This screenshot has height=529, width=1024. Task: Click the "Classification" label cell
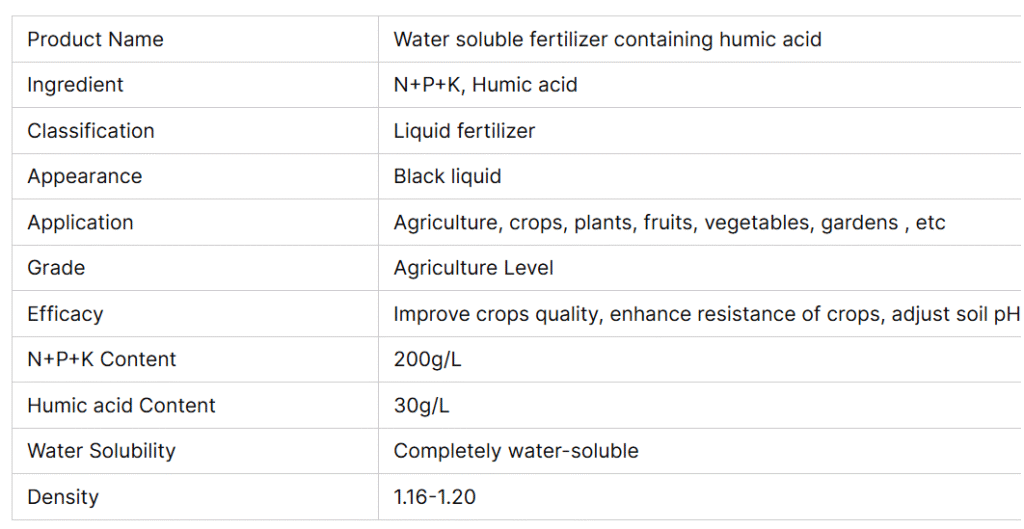click(90, 131)
